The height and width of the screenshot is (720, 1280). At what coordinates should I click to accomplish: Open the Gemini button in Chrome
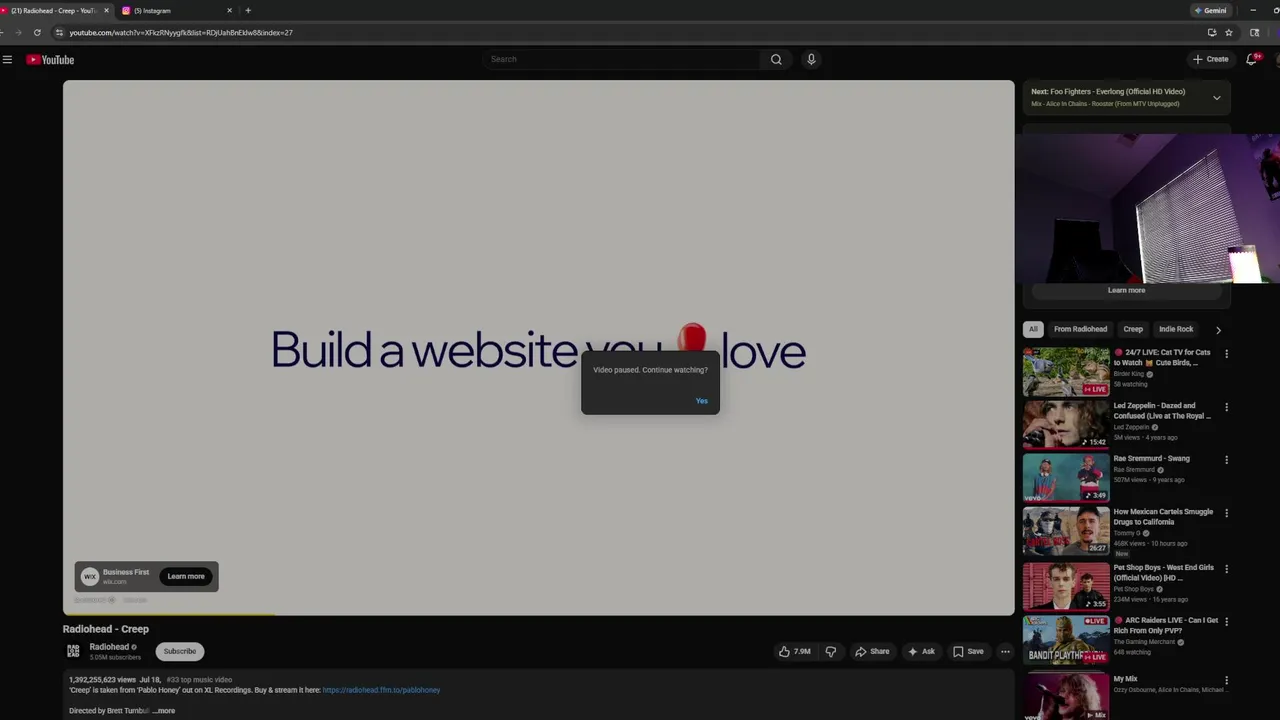pos(1210,10)
